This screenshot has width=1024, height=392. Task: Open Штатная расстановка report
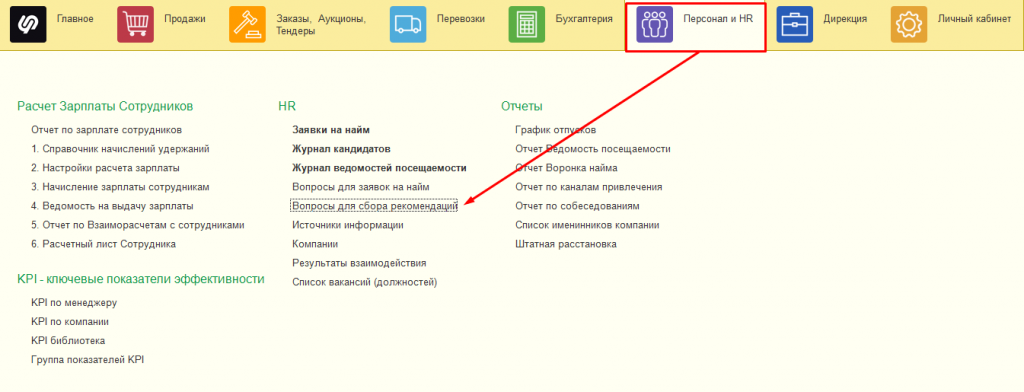566,244
